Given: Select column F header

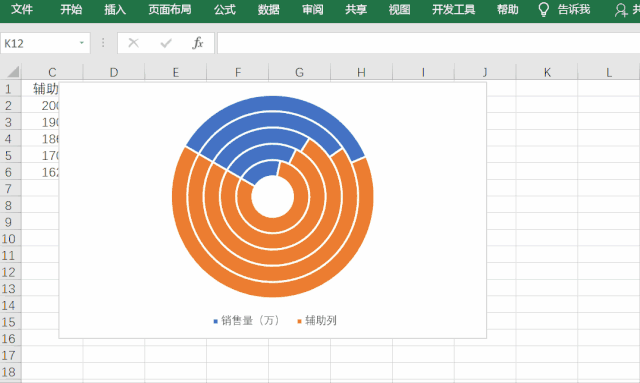Looking at the screenshot, I should point(238,72).
